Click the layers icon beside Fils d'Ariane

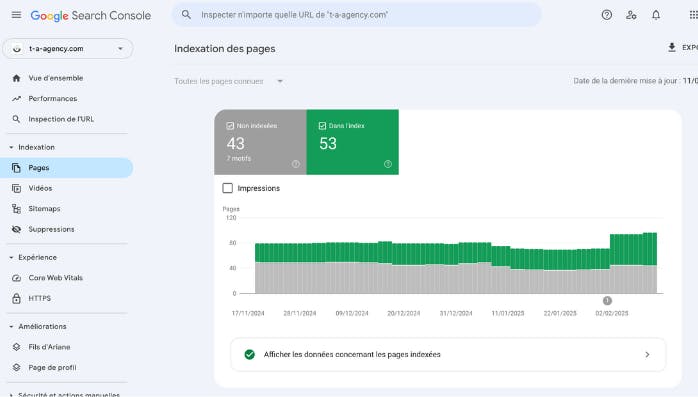[x=16, y=347]
